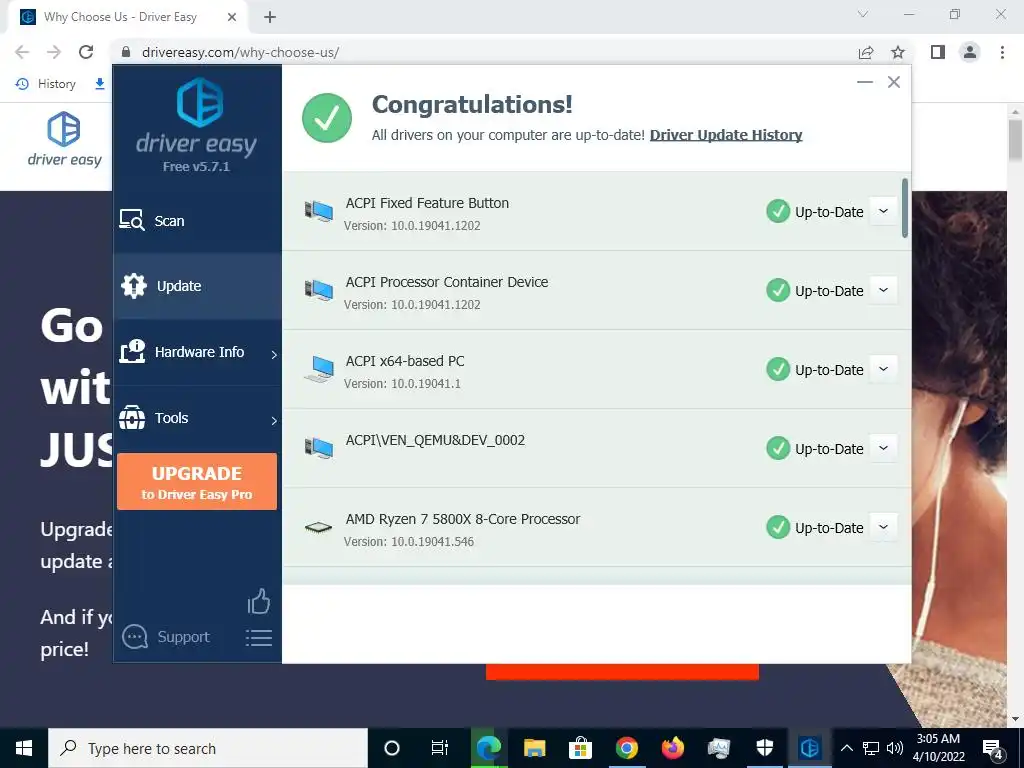Viewport: 1024px width, 768px height.
Task: Click AMD Ryzen processor chip icon
Action: click(319, 527)
